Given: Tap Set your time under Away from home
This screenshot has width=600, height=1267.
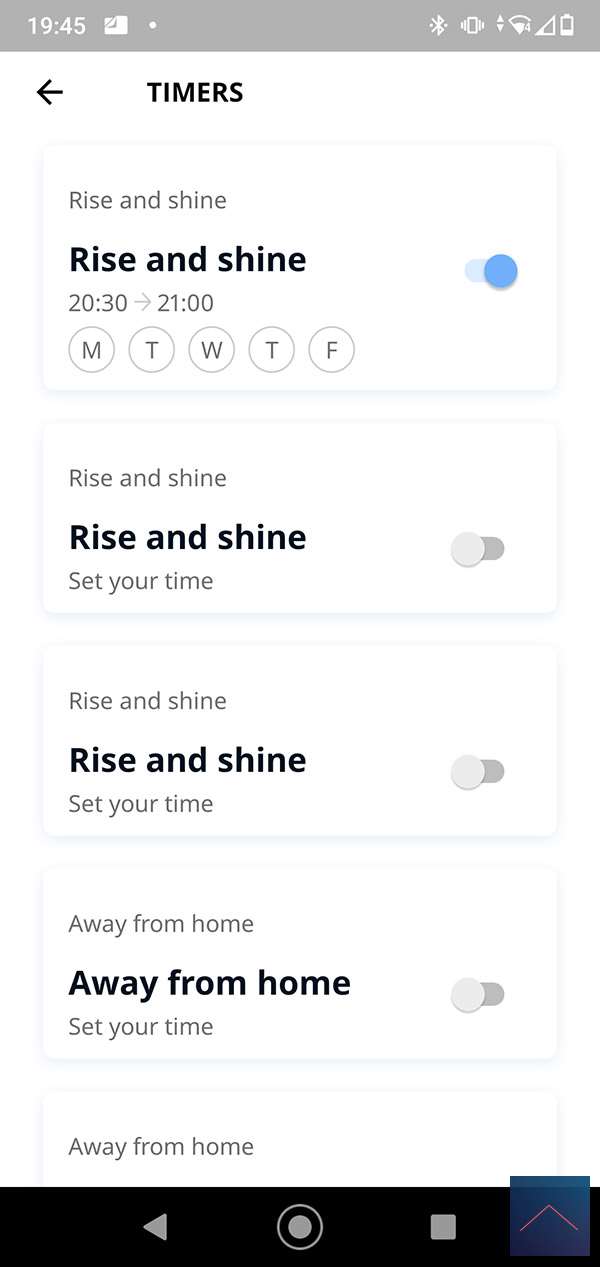Looking at the screenshot, I should (x=141, y=1027).
